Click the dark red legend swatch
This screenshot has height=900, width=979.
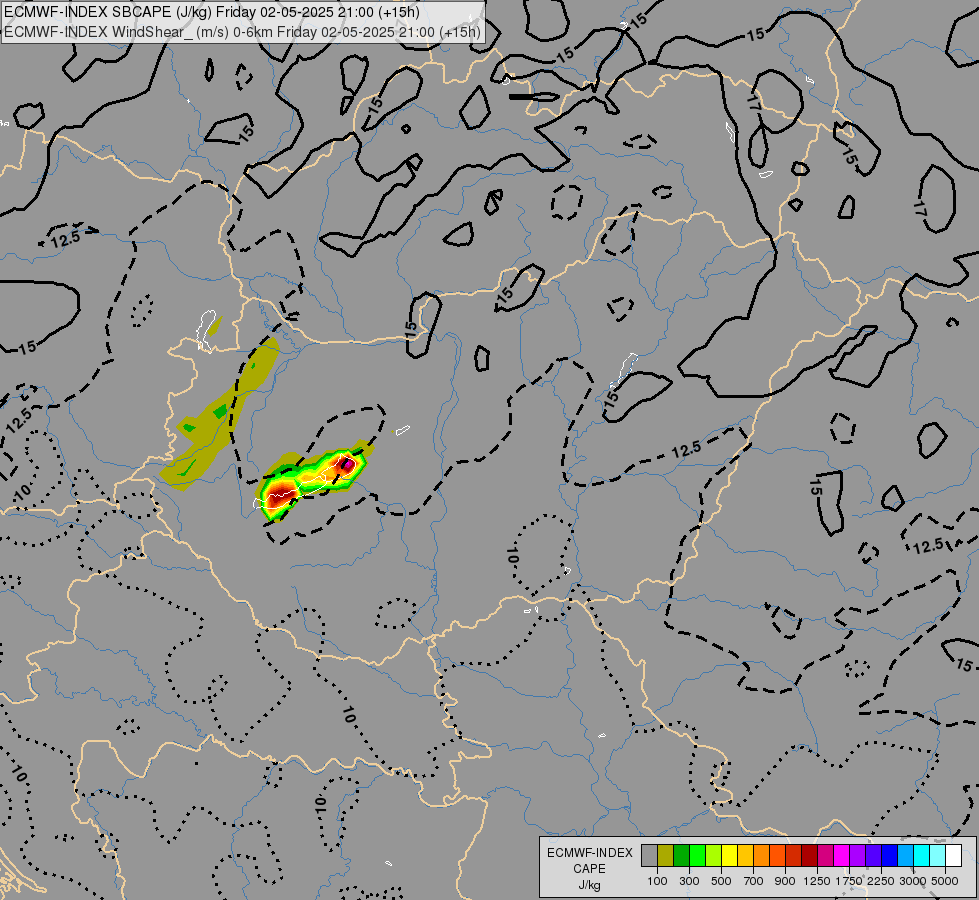809,856
